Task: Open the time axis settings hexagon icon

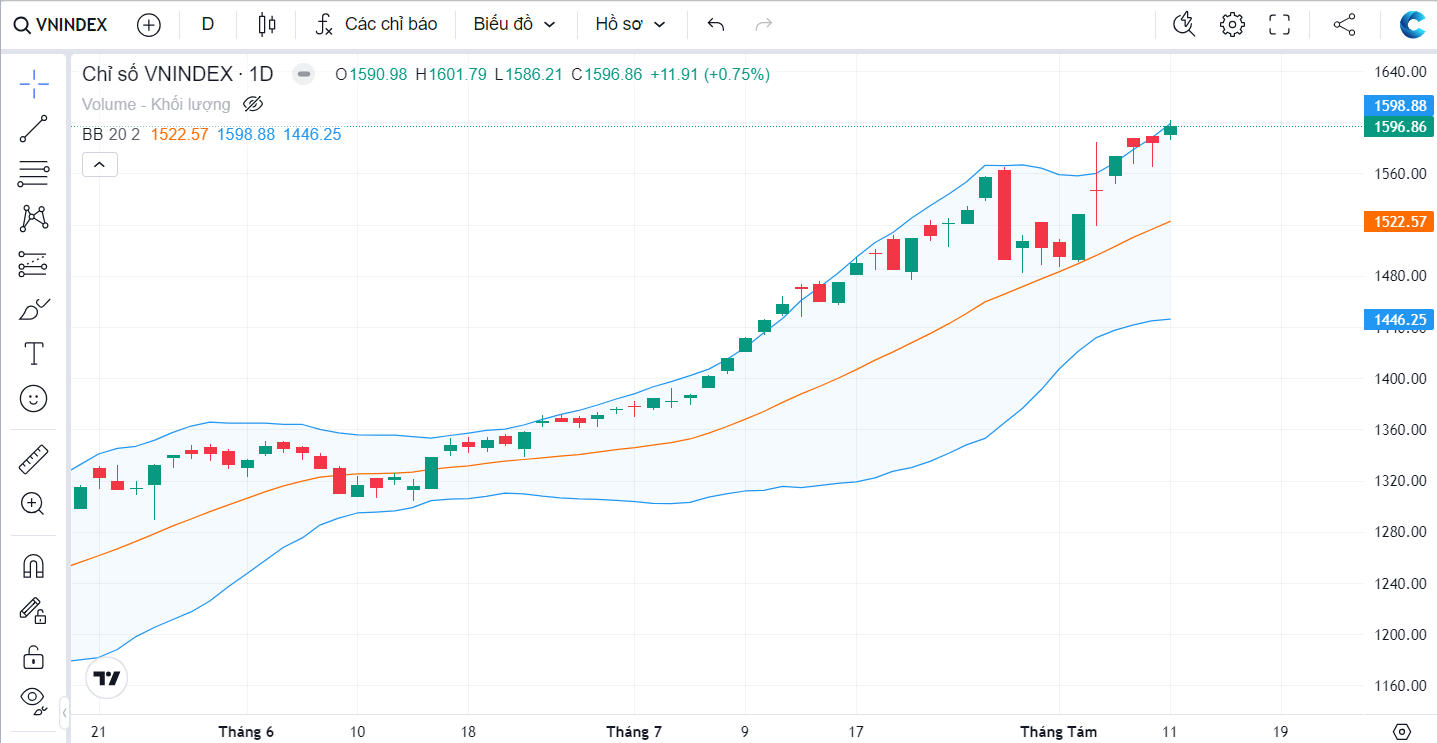Action: coord(1402,732)
